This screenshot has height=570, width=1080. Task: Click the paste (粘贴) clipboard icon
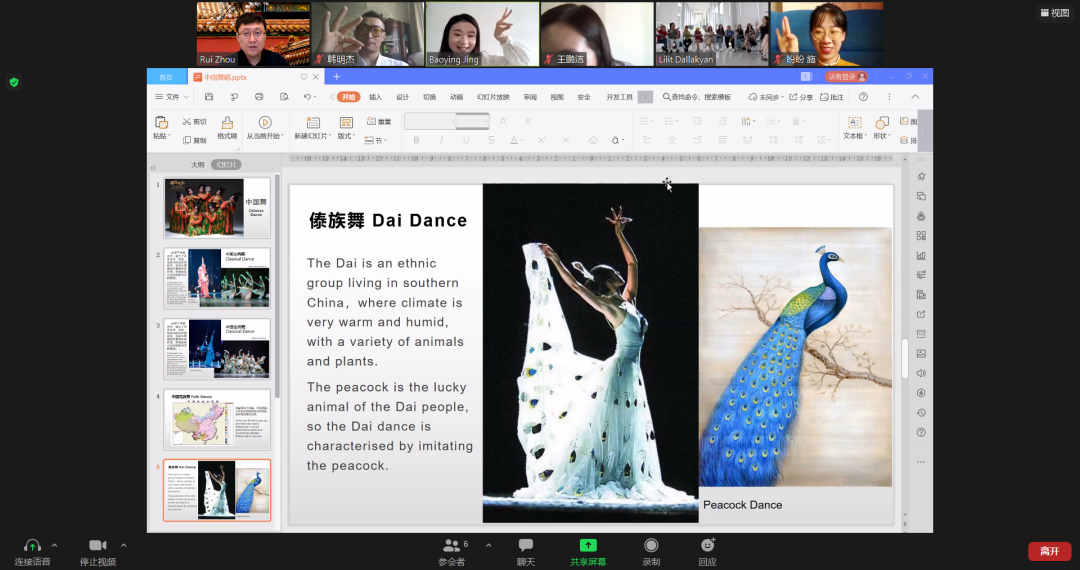coord(161,123)
